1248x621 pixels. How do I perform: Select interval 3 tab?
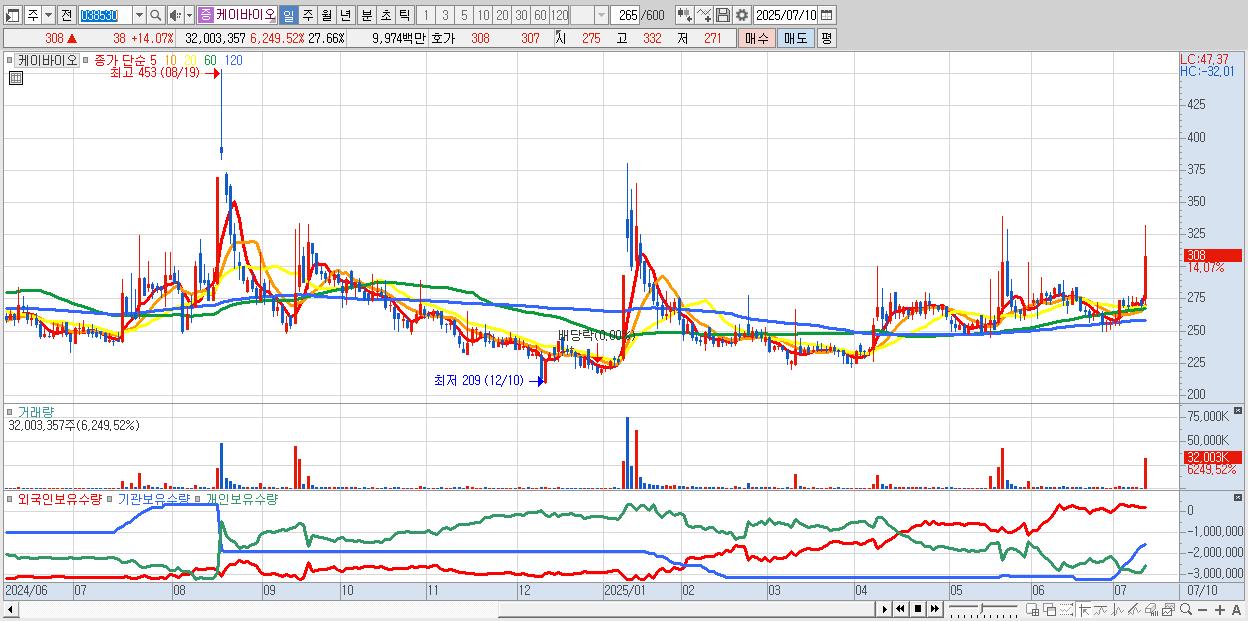point(445,15)
